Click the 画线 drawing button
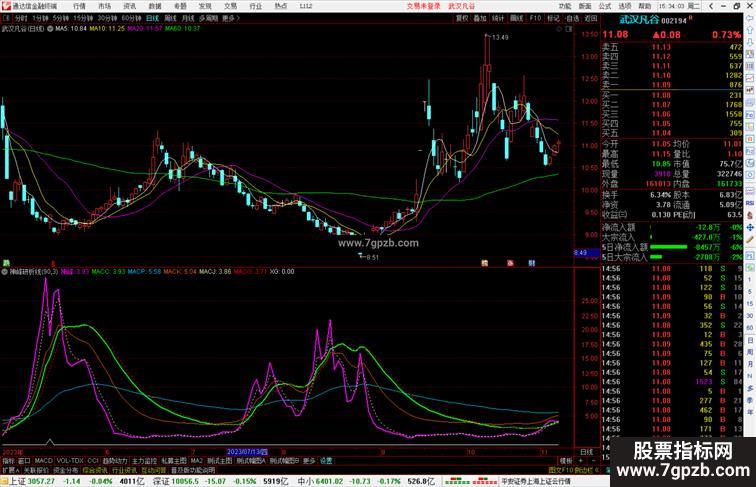The image size is (756, 487). 516,18
